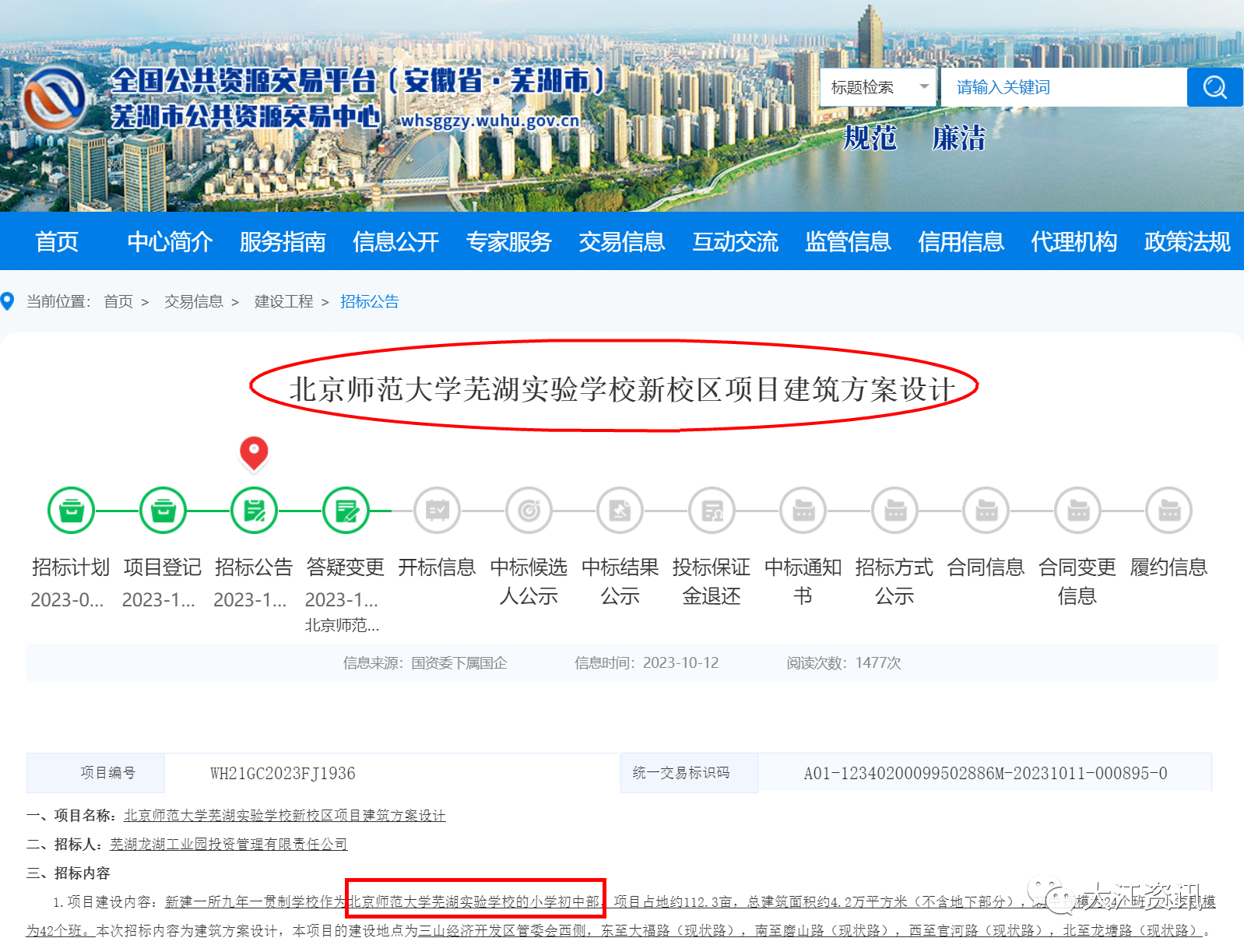Click the 中标通知书 stage icon
The width and height of the screenshot is (1244, 952).
pos(803,511)
